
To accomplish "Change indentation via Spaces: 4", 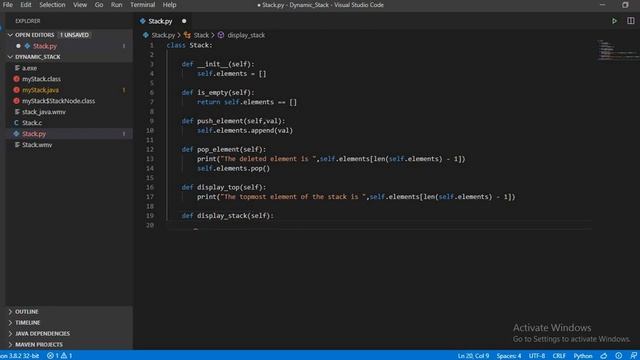I will [x=509, y=356].
